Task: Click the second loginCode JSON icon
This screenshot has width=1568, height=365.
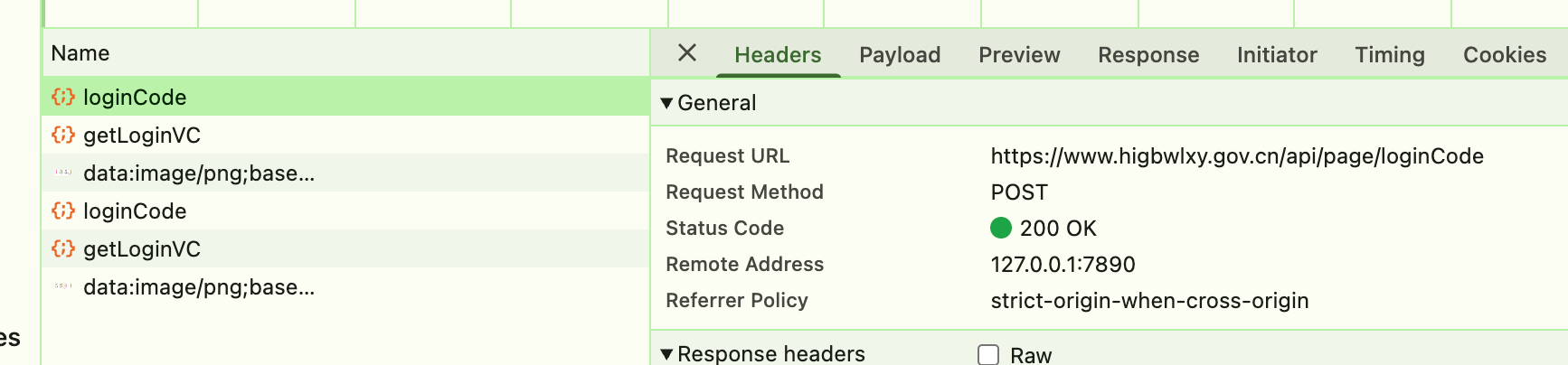Action: tap(63, 211)
